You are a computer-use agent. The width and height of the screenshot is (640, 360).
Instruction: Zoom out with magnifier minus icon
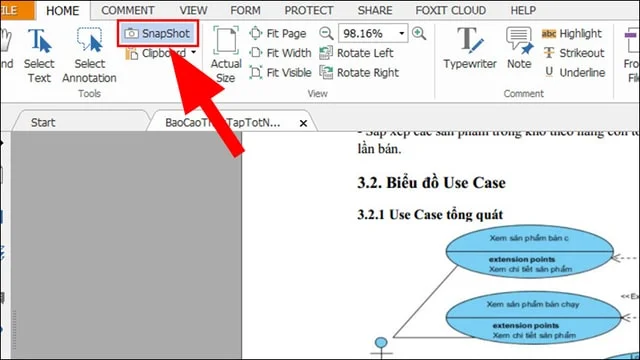point(326,33)
